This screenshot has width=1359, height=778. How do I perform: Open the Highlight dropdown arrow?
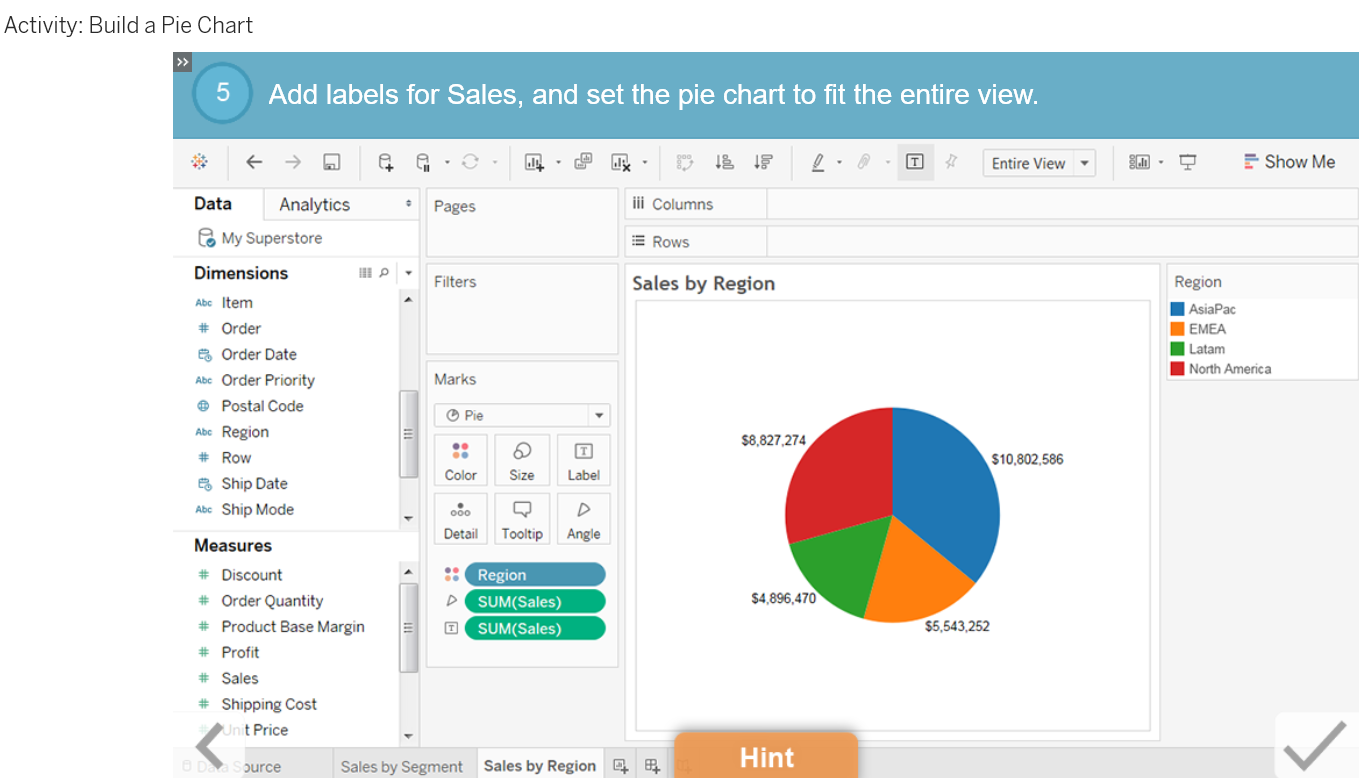point(839,162)
